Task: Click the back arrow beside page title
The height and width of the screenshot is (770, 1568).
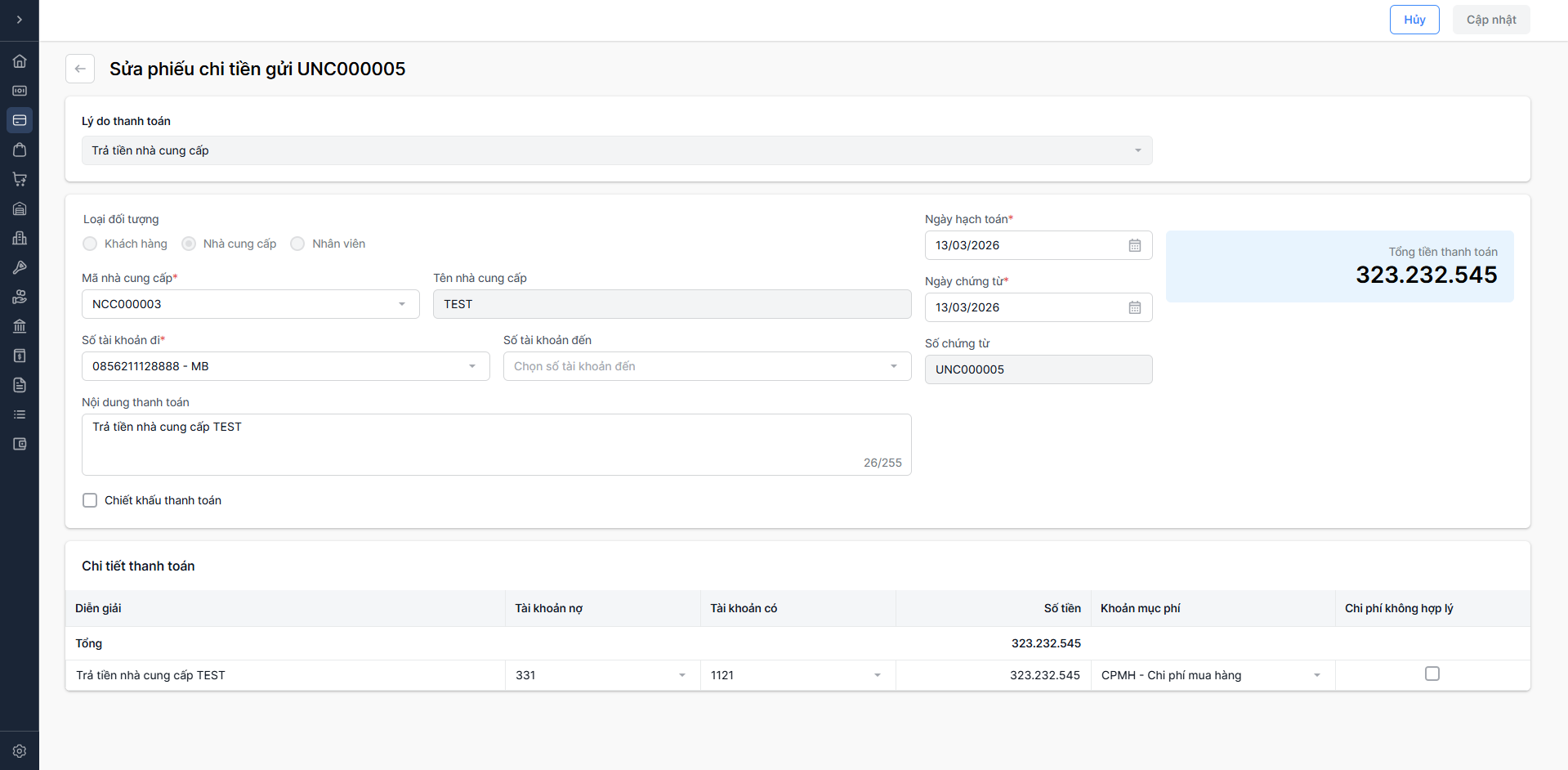Action: [80, 69]
